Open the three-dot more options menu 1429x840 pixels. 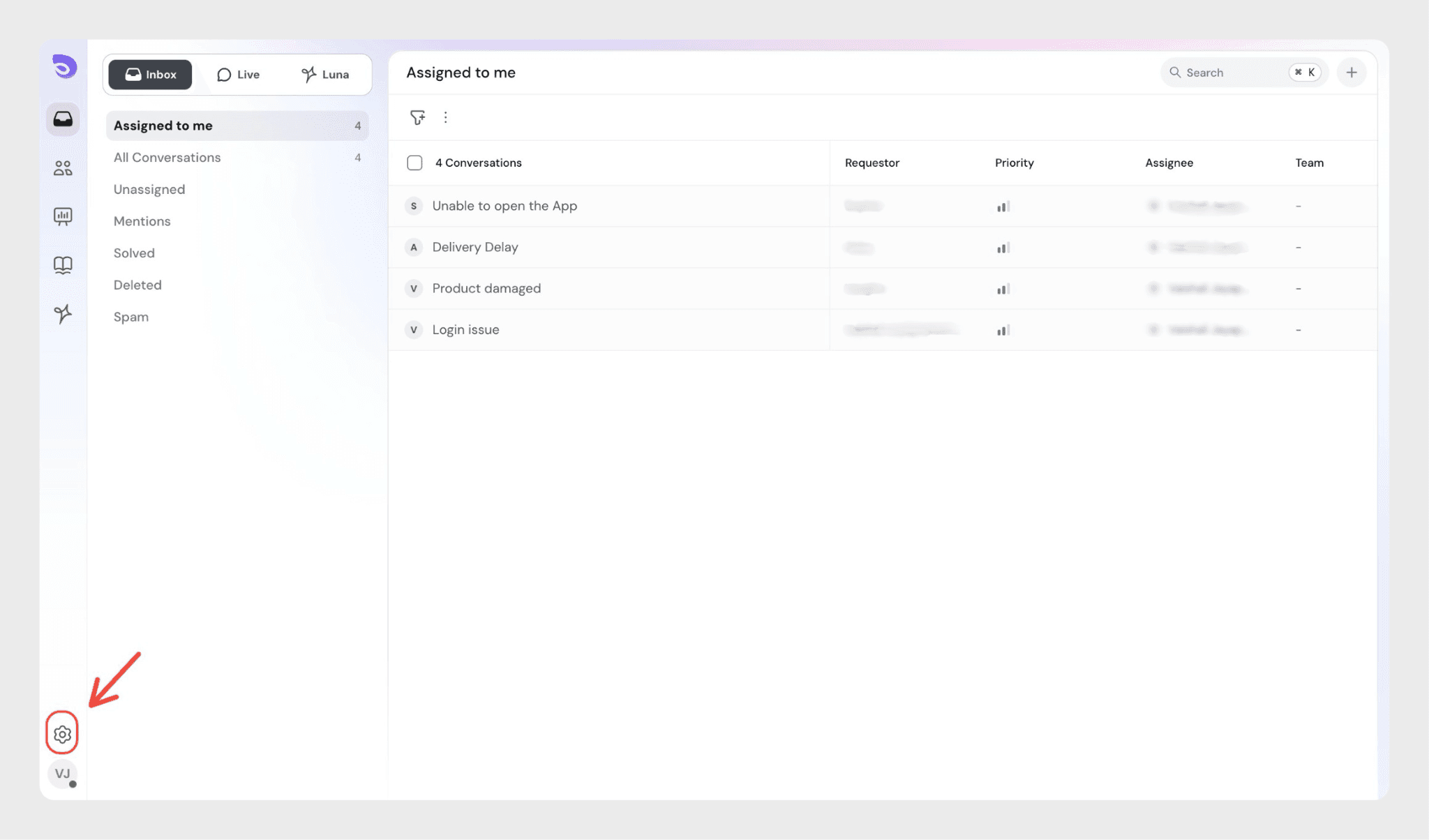coord(445,117)
